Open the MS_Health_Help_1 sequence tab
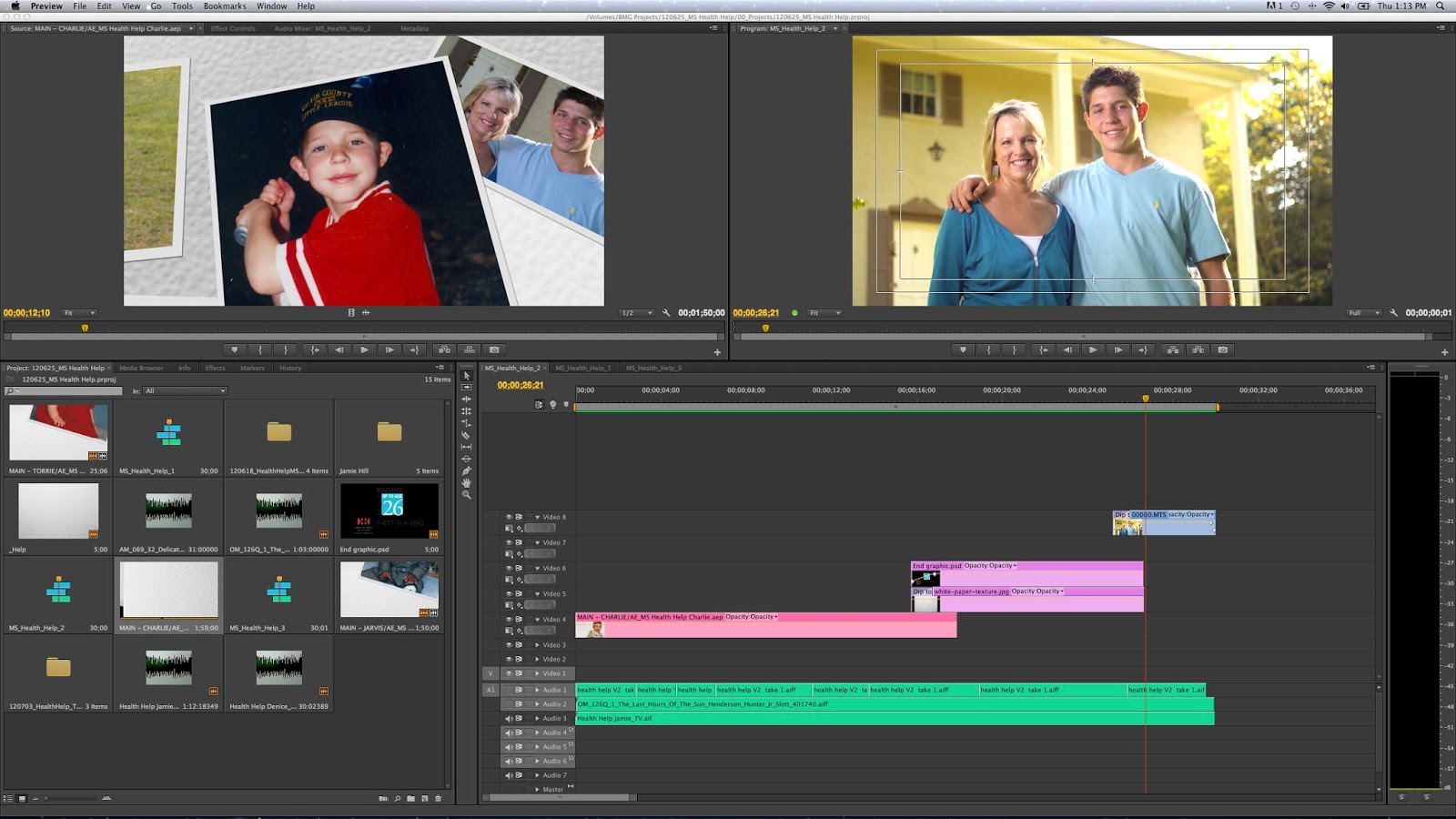1456x819 pixels. 583,368
